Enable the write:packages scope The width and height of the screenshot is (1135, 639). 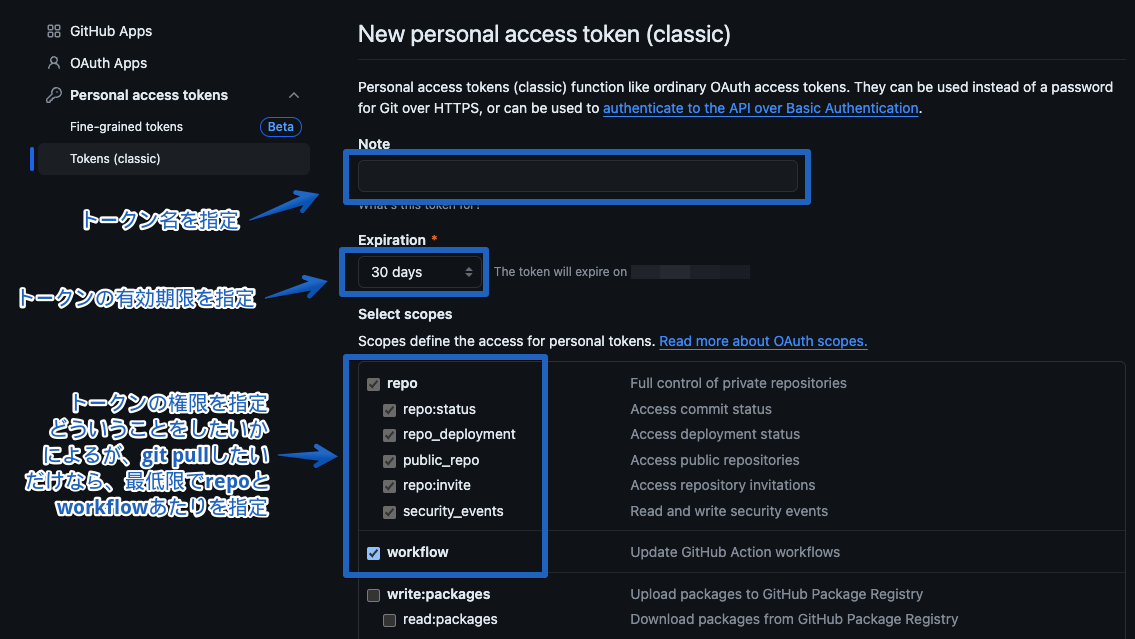(373, 594)
